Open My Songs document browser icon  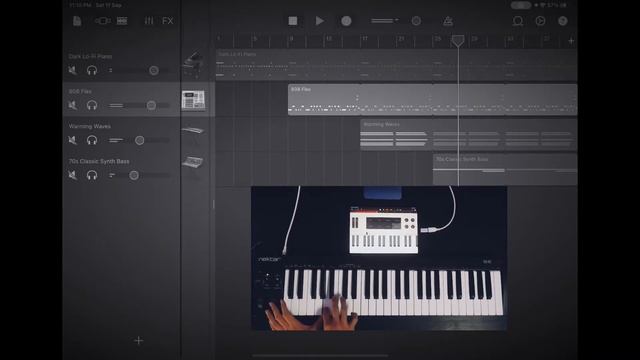77,21
